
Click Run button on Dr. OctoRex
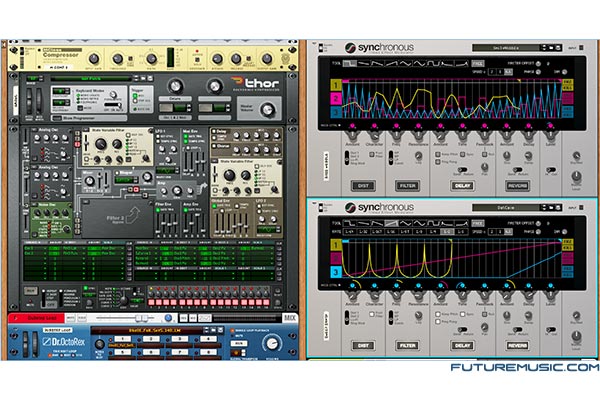238,343
